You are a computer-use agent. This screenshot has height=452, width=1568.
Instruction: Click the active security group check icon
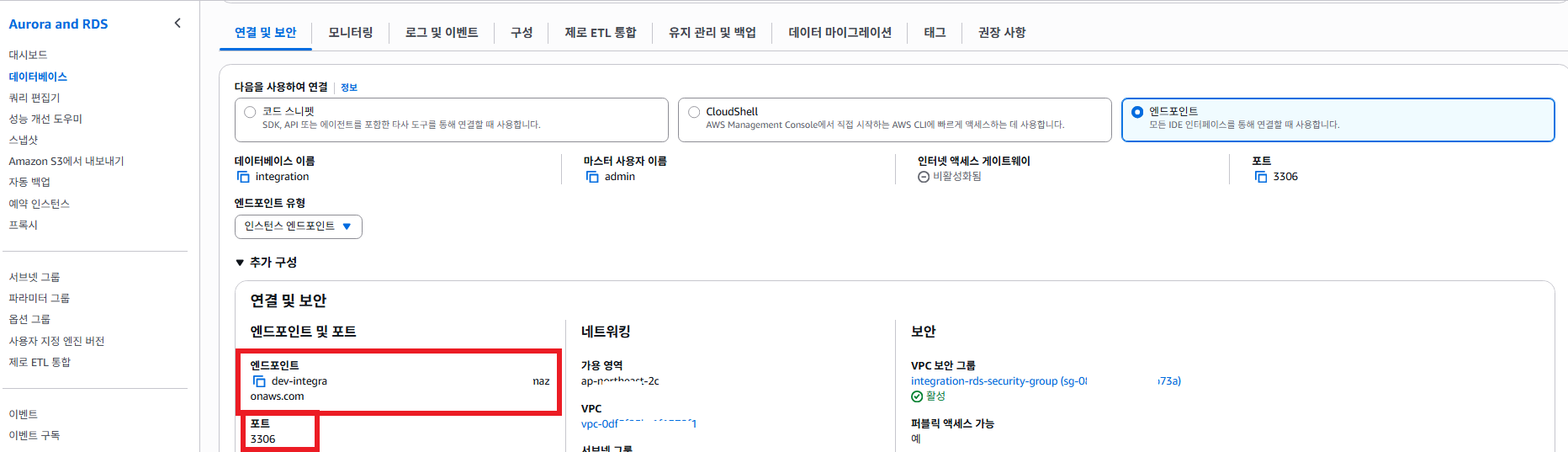point(917,396)
